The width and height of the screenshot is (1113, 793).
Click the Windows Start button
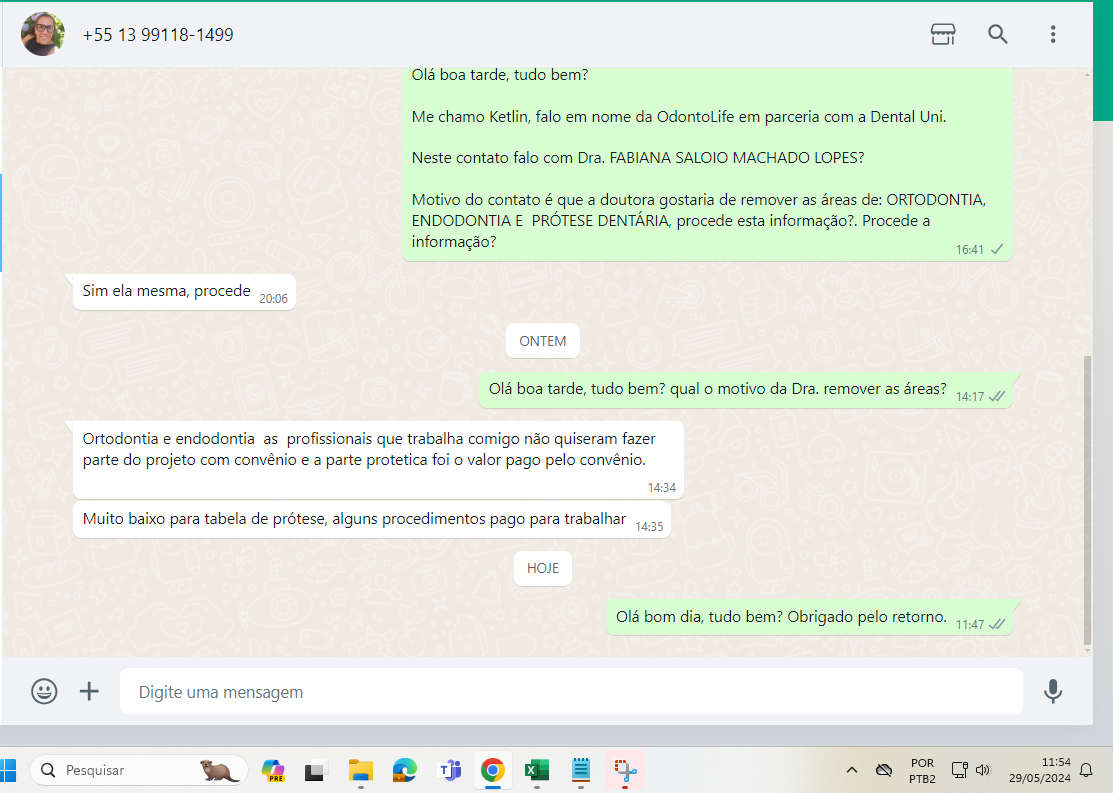tap(8, 770)
